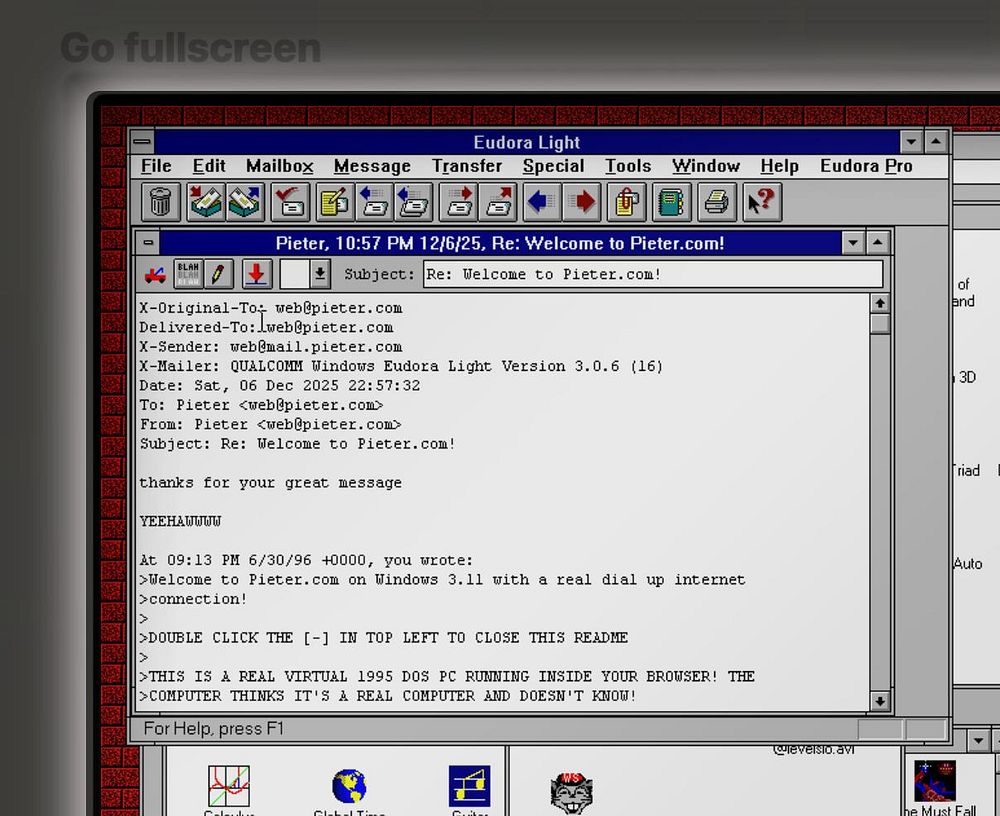Toggle the BLAH BLAH BLAH headers button
This screenshot has height=816, width=1000.
[x=188, y=274]
